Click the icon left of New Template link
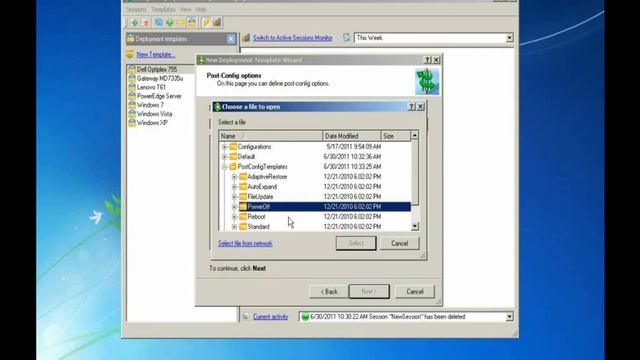 (130, 54)
